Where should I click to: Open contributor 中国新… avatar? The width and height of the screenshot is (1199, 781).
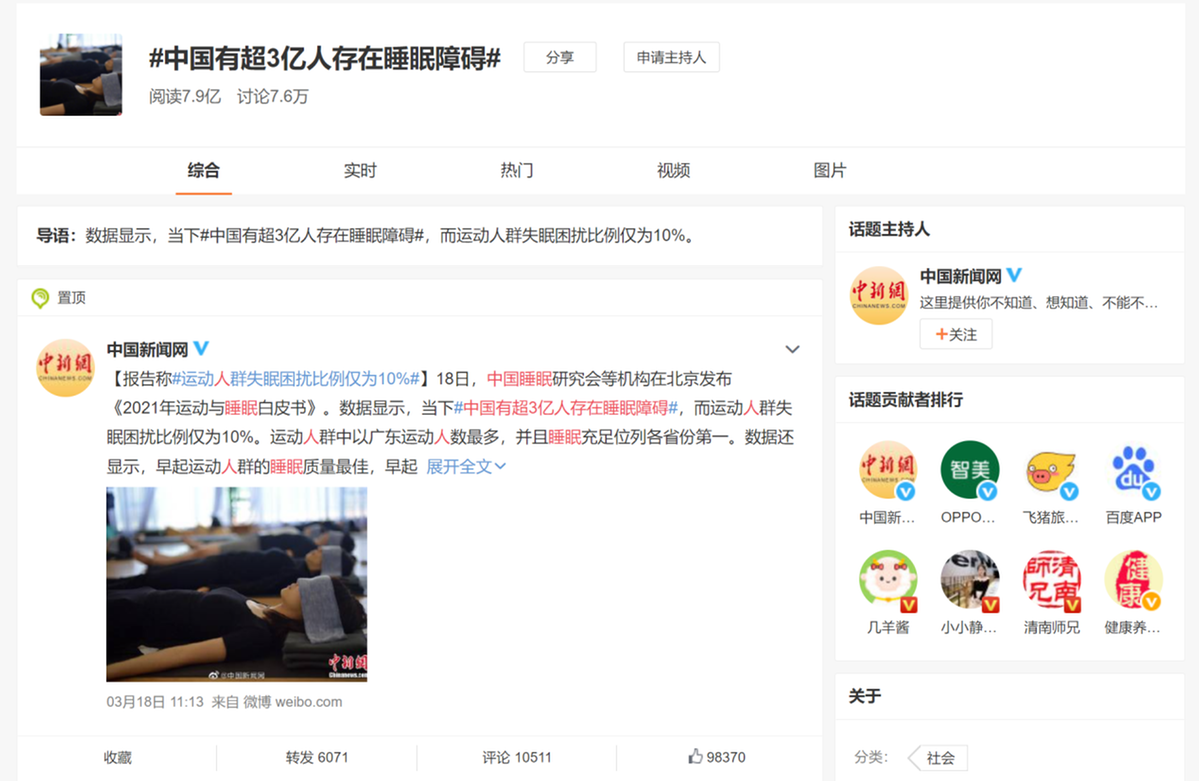click(888, 470)
